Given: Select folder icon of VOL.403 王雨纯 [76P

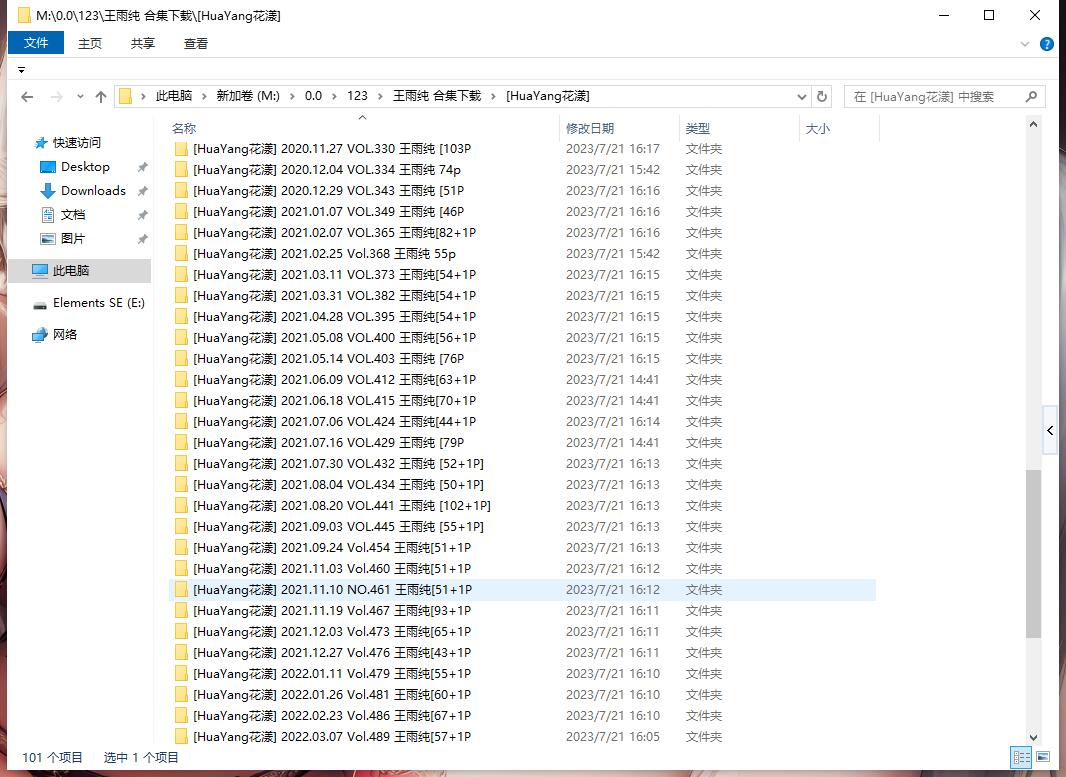Looking at the screenshot, I should tap(181, 359).
